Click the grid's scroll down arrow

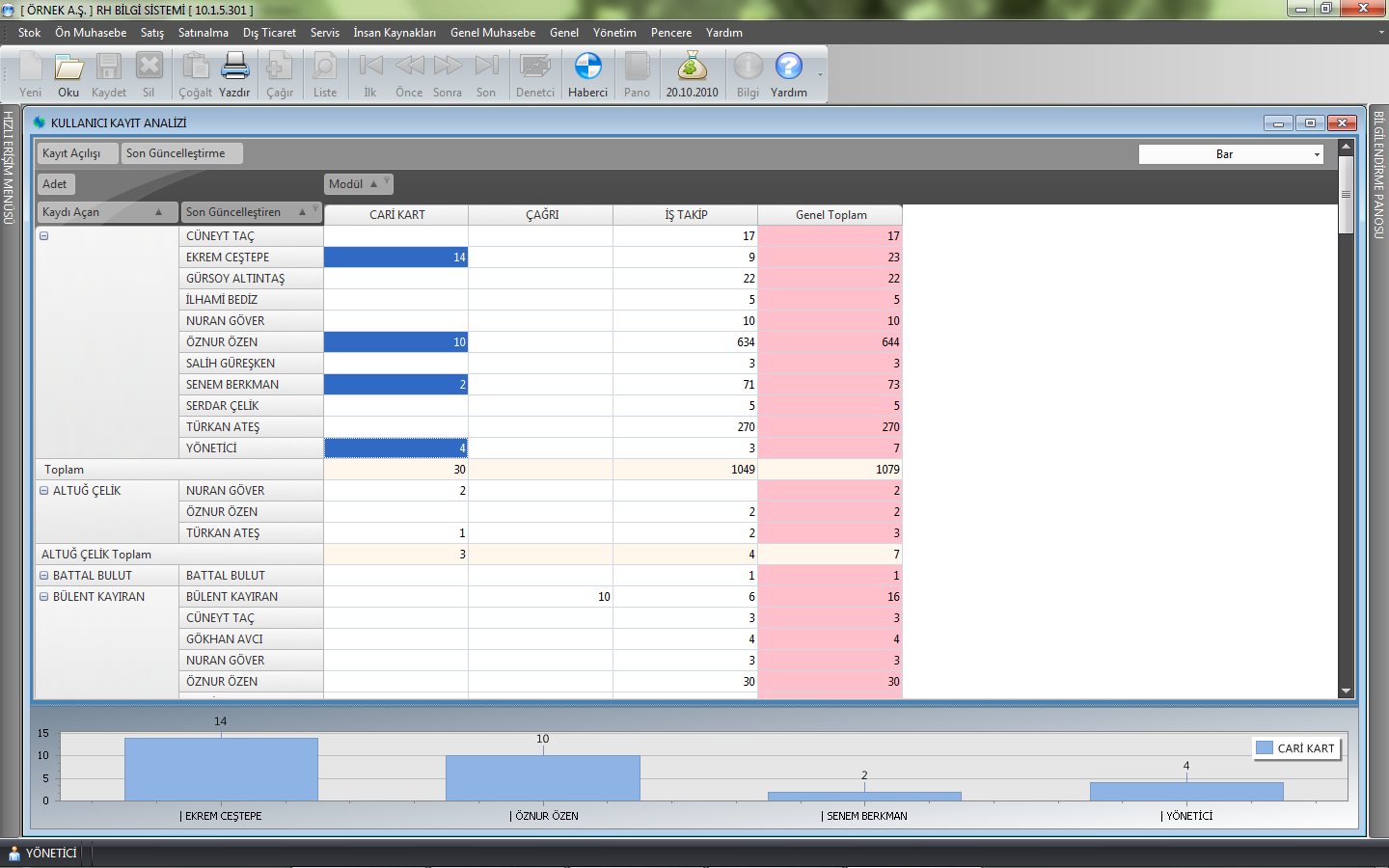pyautogui.click(x=1346, y=691)
